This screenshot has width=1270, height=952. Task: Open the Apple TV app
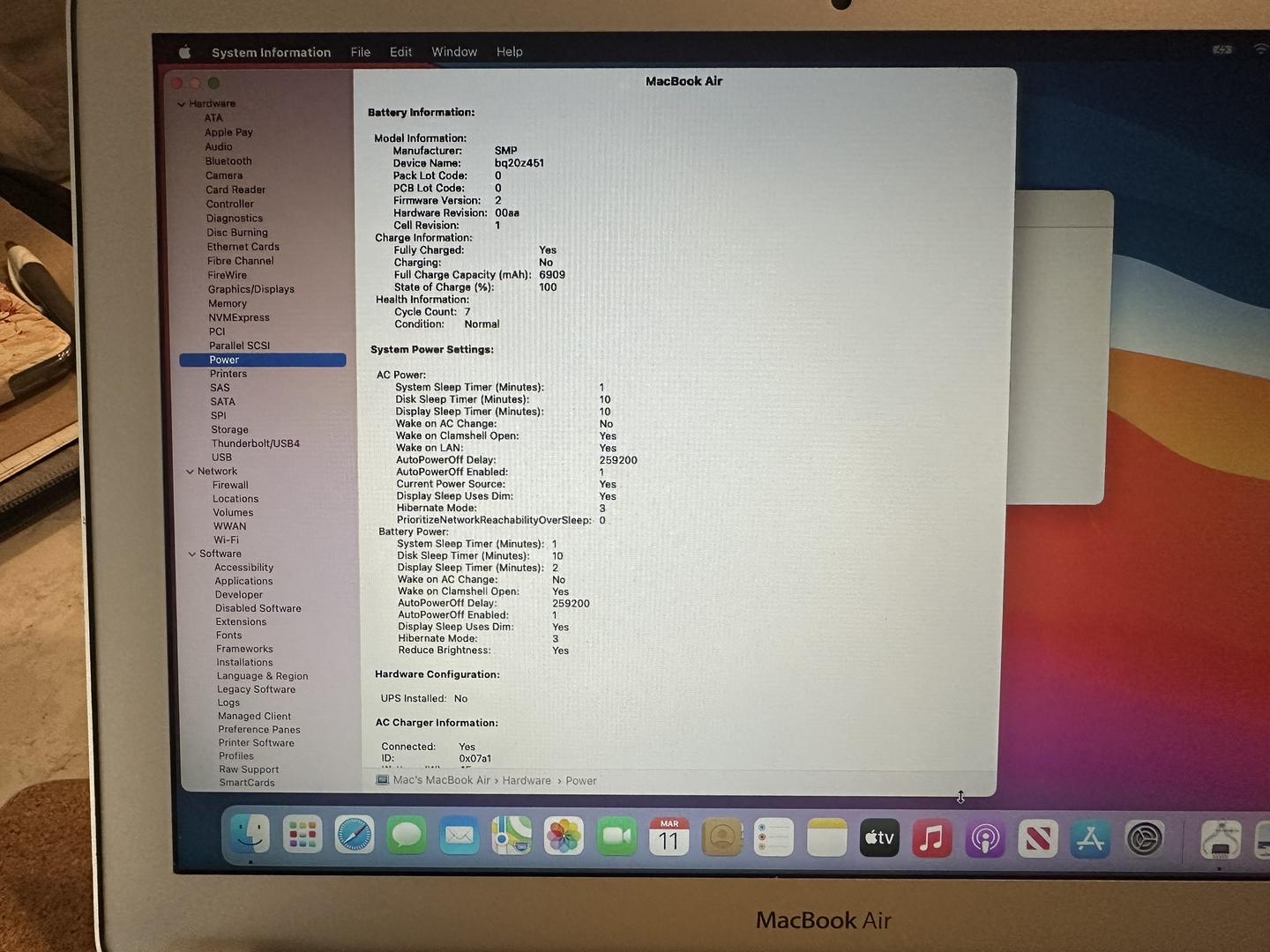879,838
